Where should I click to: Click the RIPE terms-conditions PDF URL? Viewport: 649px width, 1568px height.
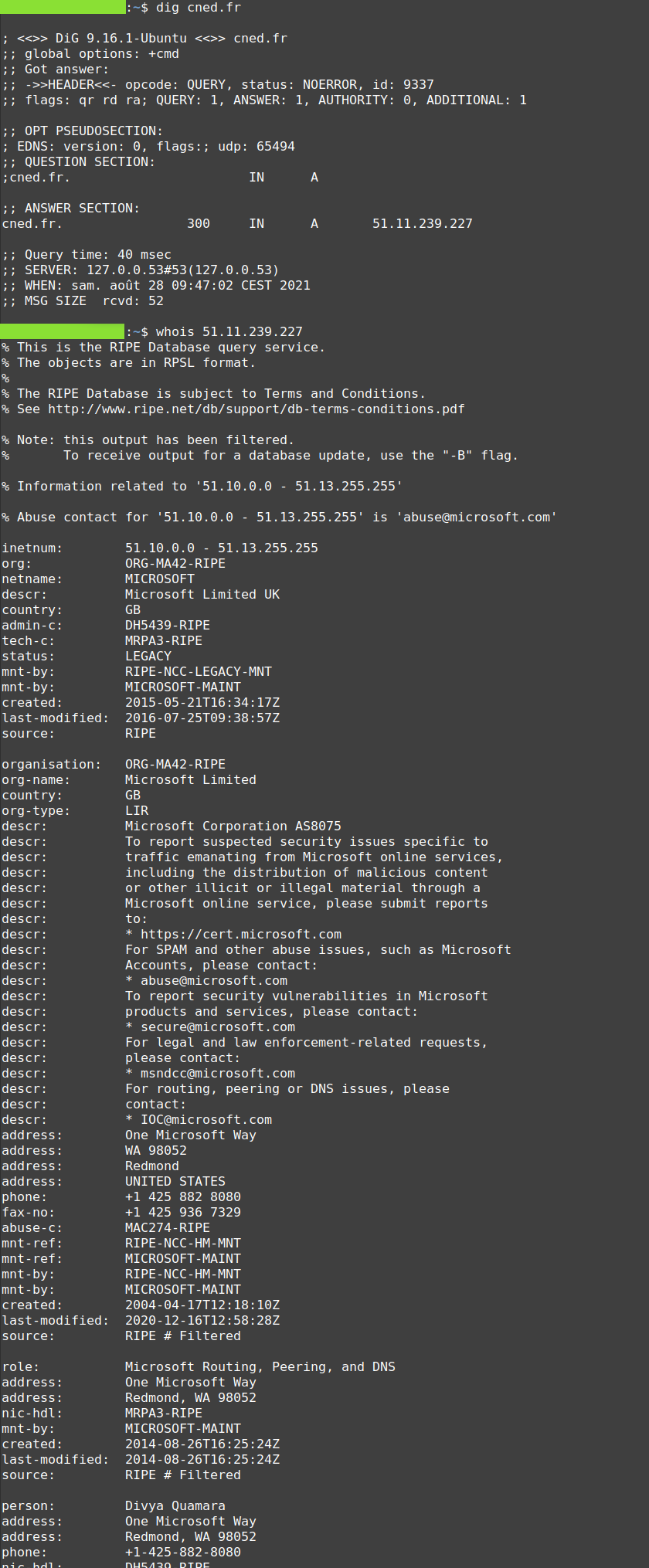pos(257,409)
